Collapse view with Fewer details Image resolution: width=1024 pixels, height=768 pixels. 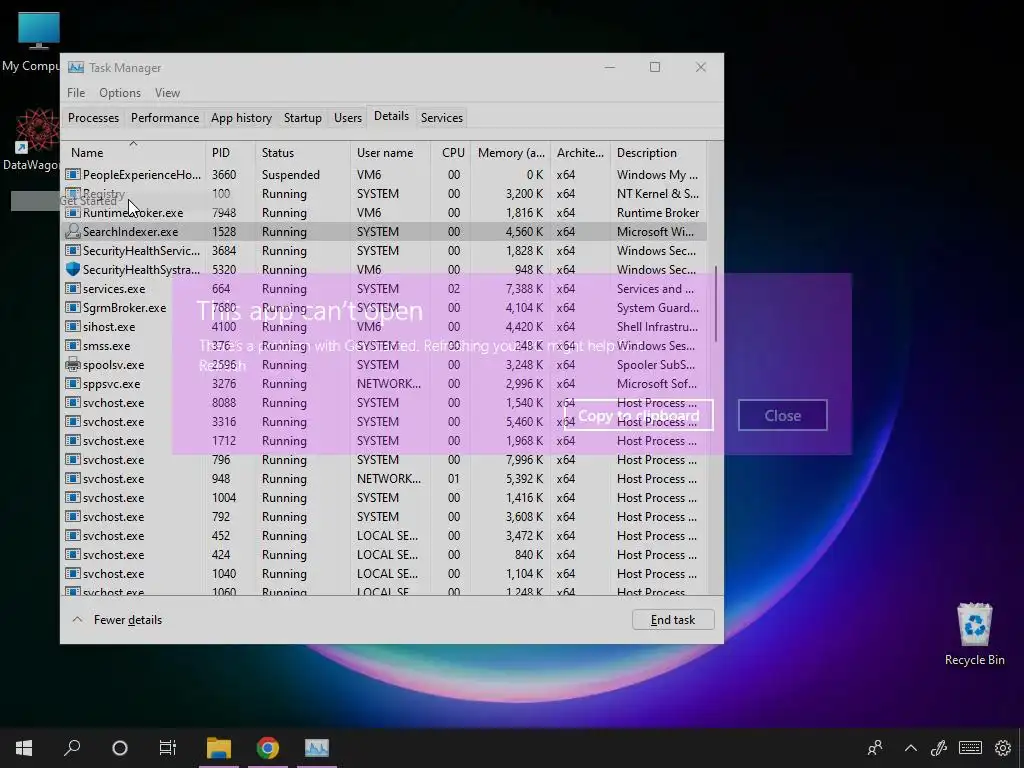pos(117,620)
